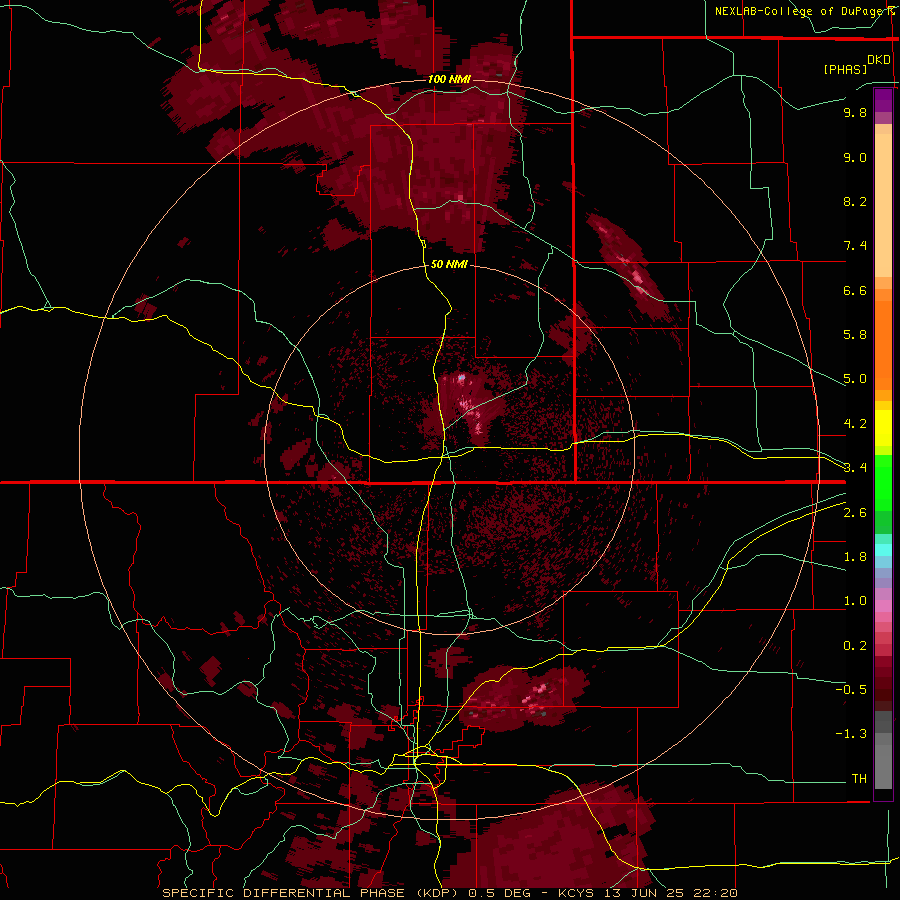Select the 6.6 scale label
Screen dimensions: 900x900
(855, 290)
